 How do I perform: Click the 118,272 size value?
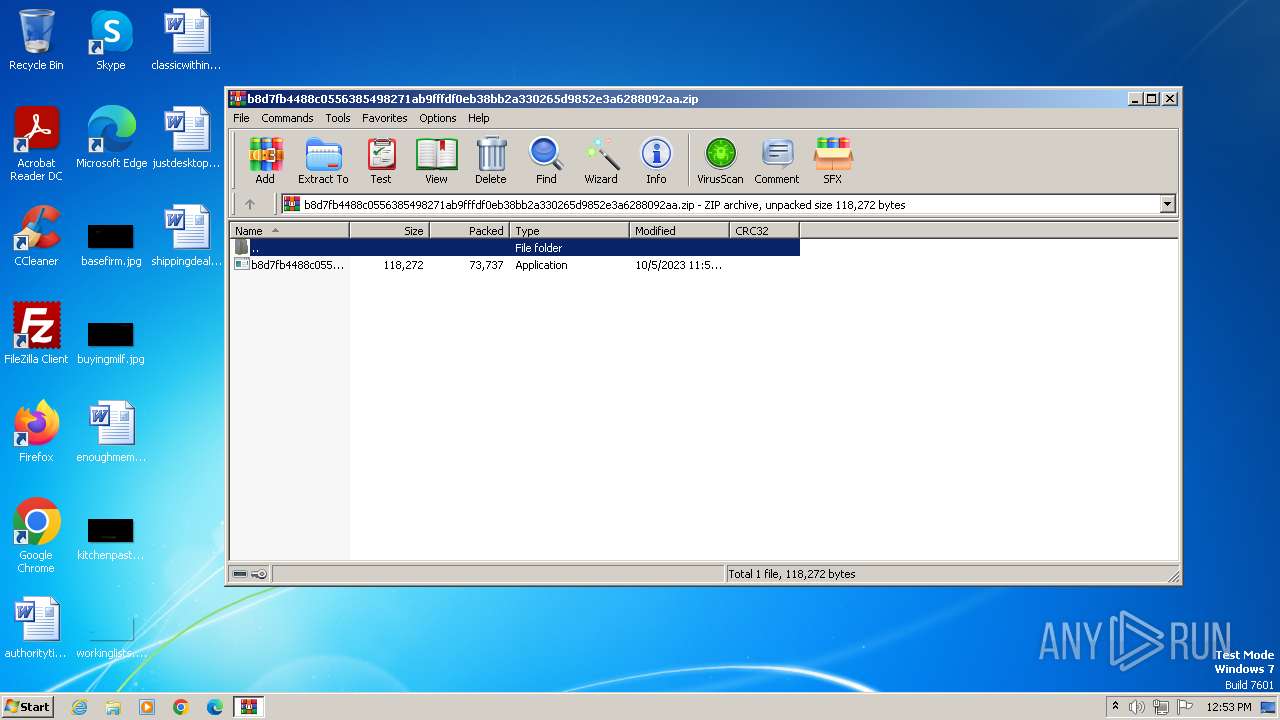point(403,265)
